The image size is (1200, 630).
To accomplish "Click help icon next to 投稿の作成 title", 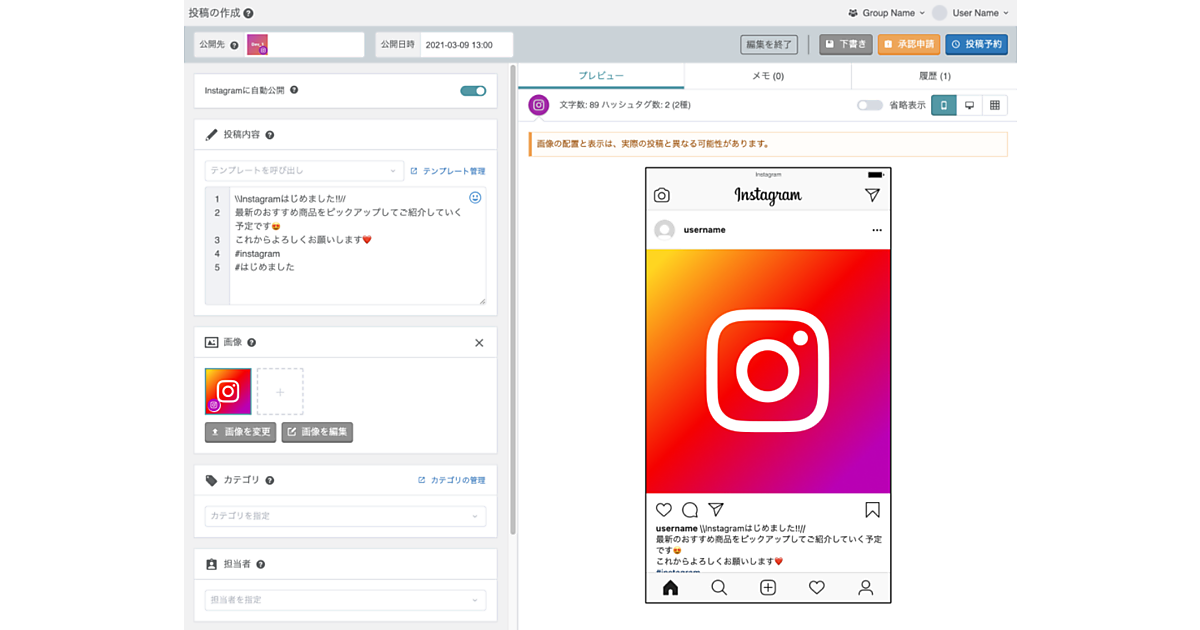I will pyautogui.click(x=248, y=14).
